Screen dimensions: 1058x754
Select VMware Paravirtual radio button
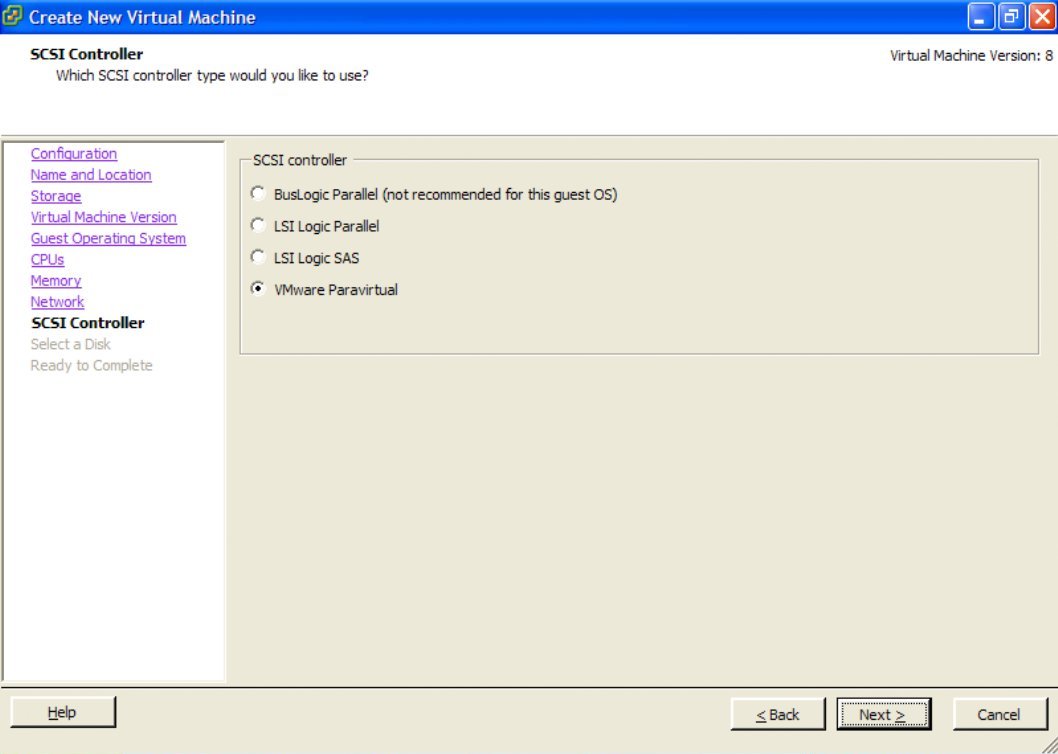[x=257, y=290]
